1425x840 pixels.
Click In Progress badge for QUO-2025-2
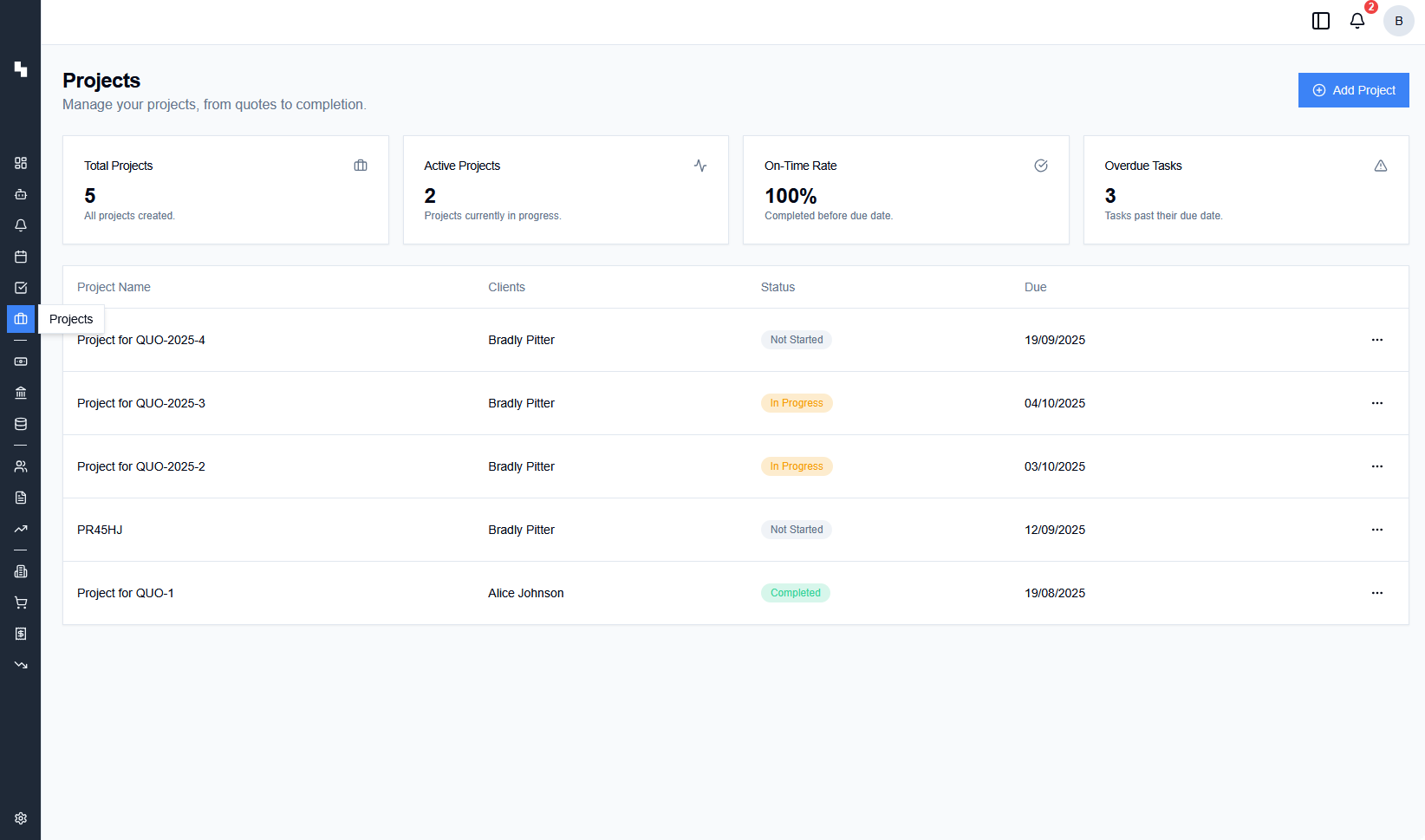pos(796,466)
